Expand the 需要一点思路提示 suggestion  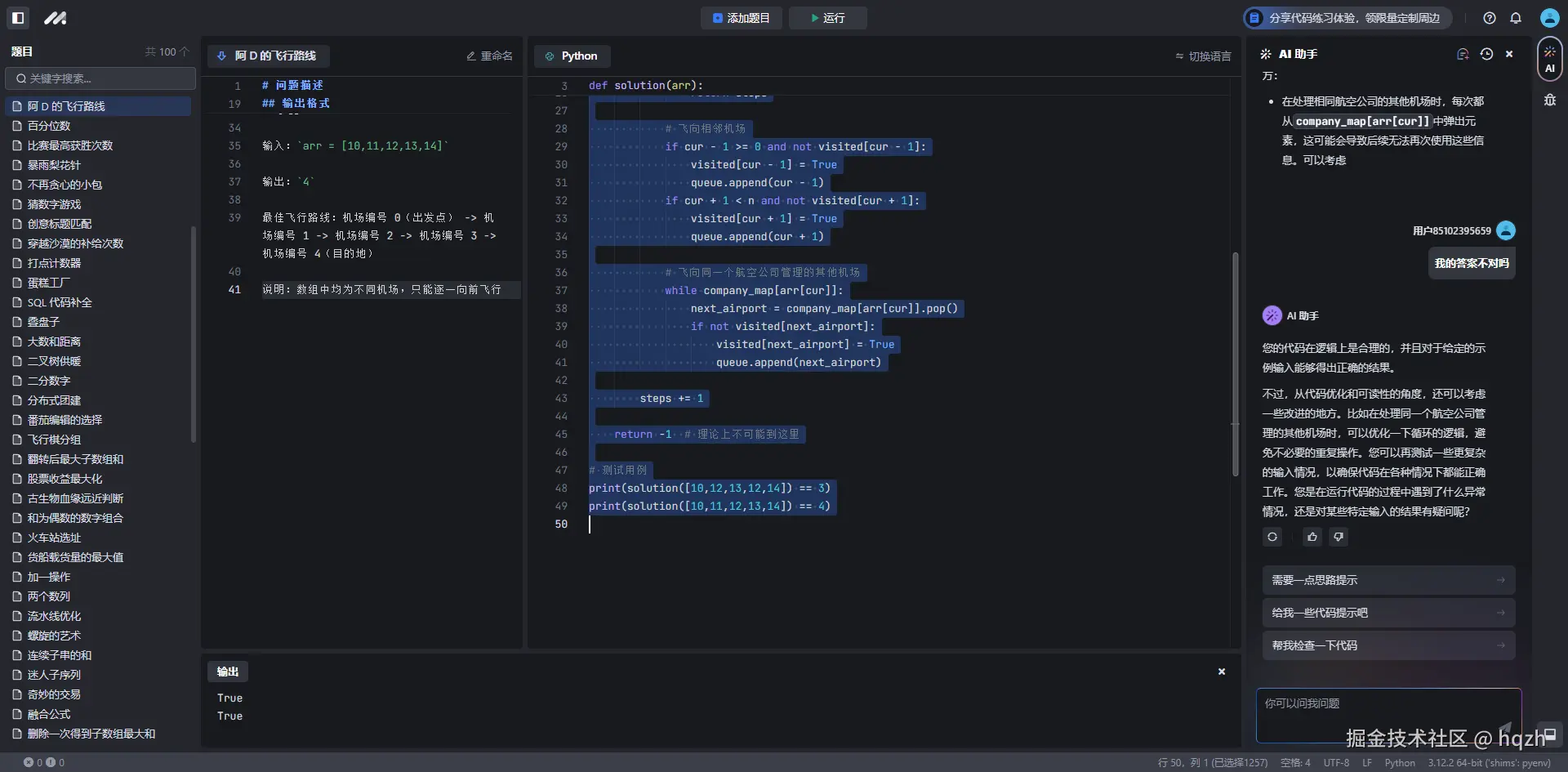(x=1388, y=580)
